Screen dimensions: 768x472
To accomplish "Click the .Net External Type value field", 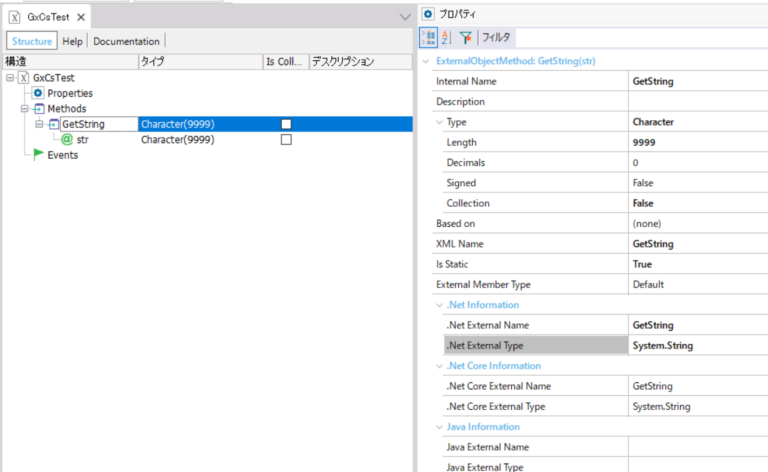I will pos(697,345).
